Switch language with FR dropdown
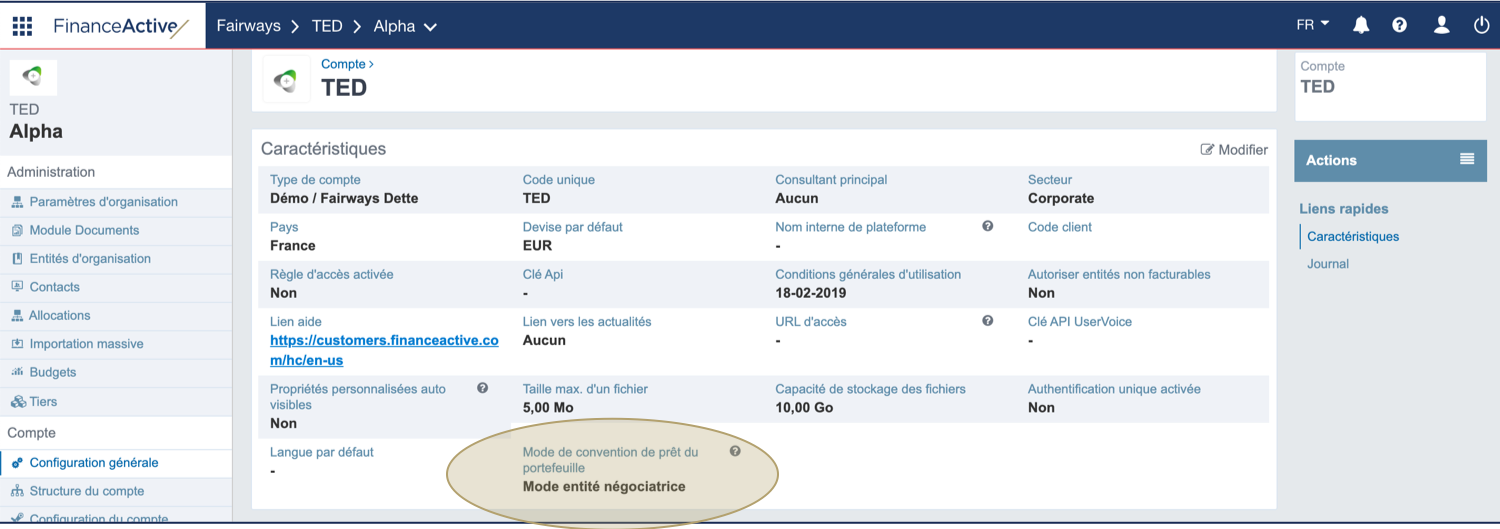The image size is (1500, 529). point(1313,25)
